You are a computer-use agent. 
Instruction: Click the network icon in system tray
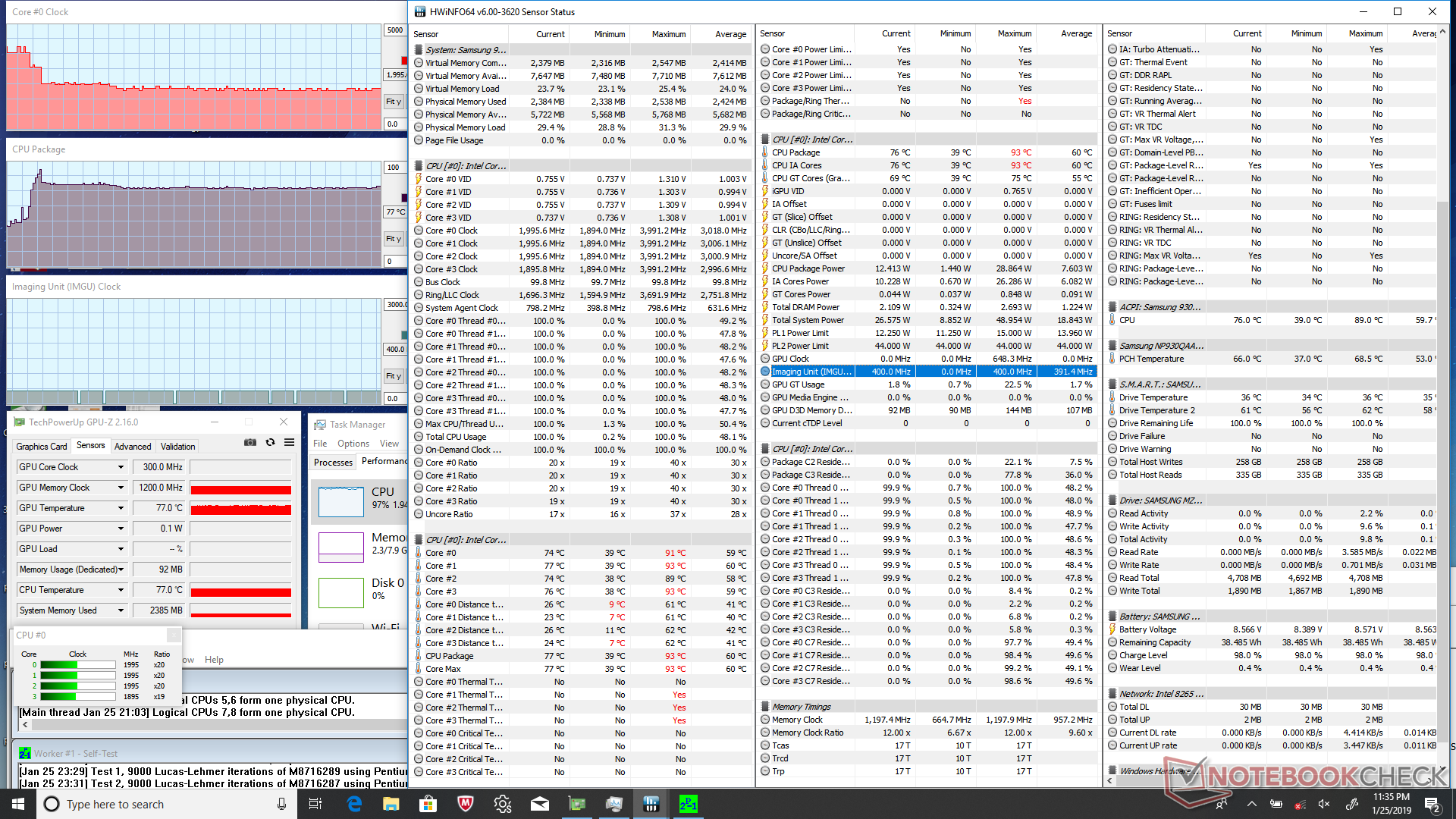pyautogui.click(x=1301, y=804)
